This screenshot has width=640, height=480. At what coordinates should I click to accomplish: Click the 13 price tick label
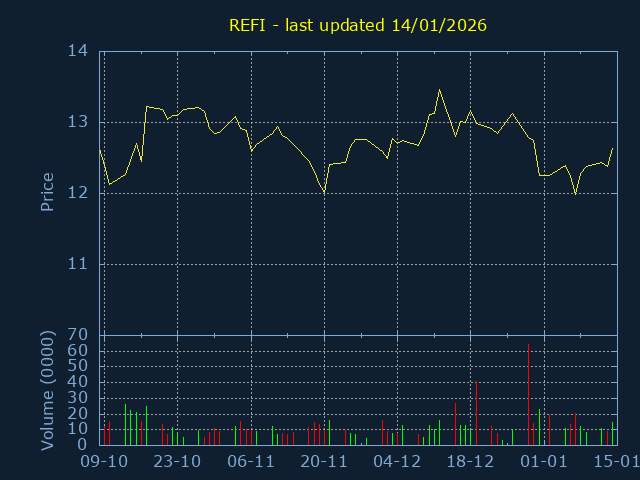pos(78,122)
